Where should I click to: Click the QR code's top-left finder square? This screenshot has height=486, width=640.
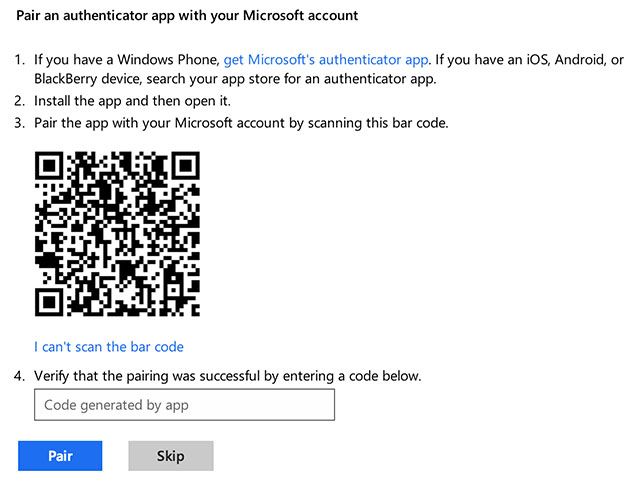(51, 168)
